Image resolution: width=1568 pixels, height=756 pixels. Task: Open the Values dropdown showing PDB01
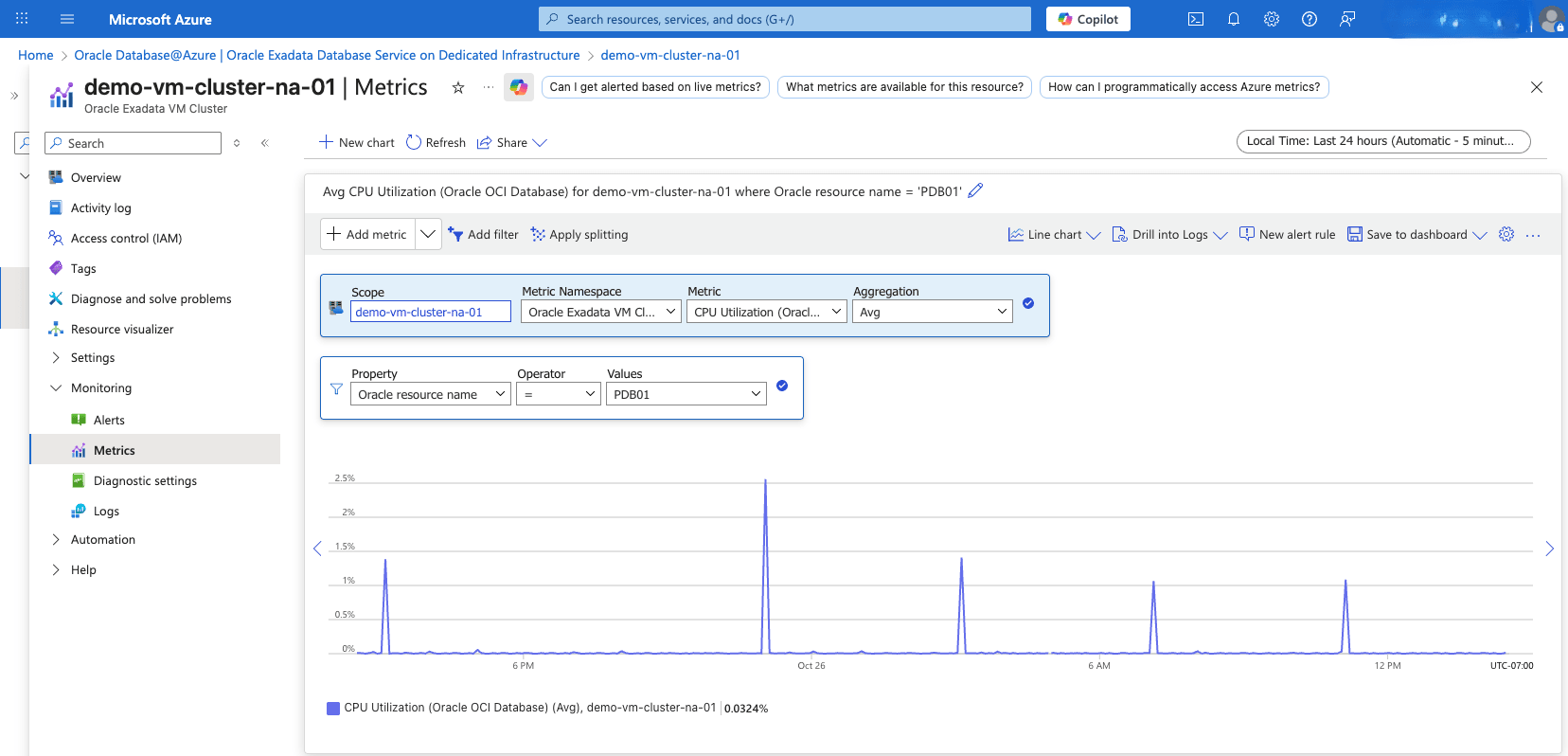[x=686, y=394]
